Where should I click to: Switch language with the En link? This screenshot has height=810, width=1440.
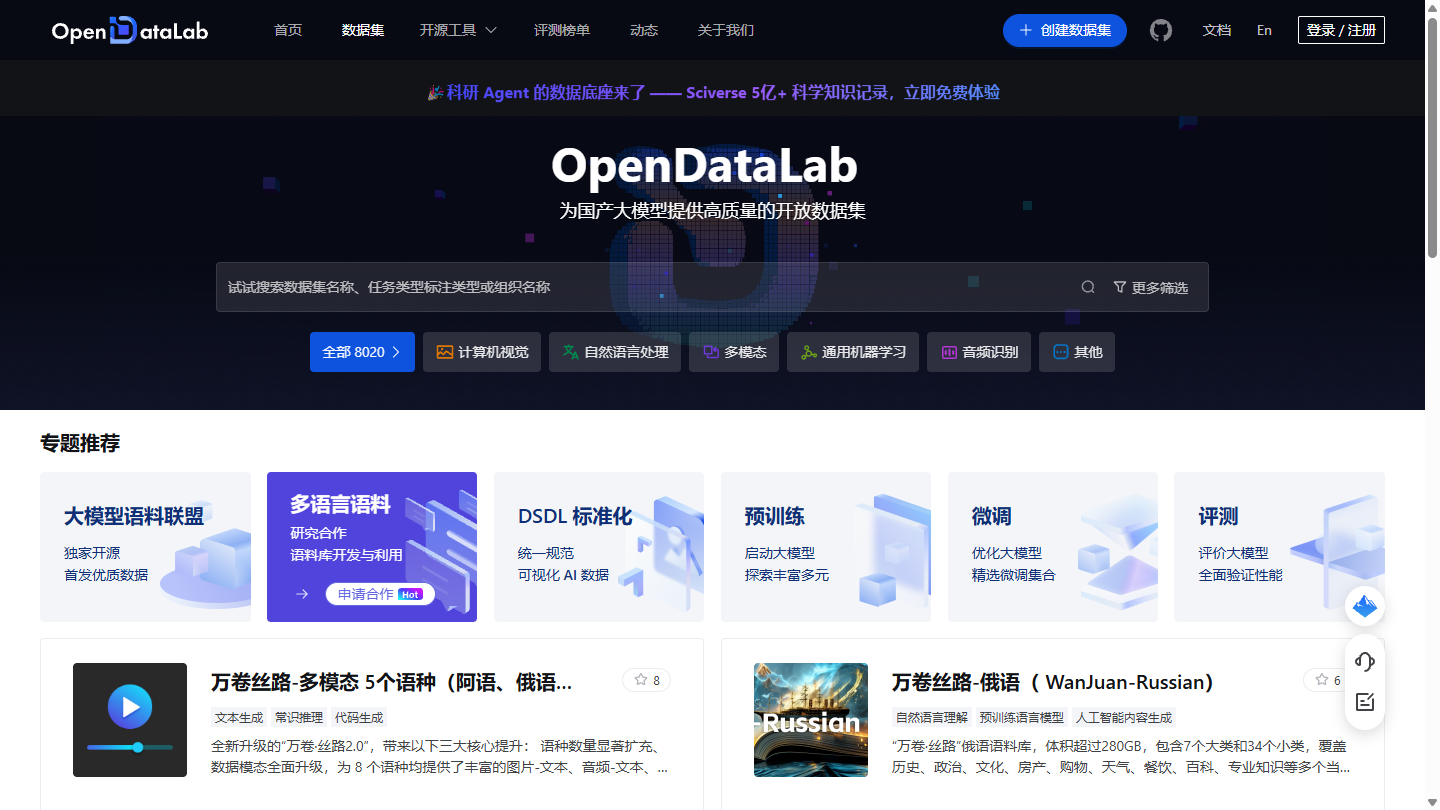click(1264, 30)
